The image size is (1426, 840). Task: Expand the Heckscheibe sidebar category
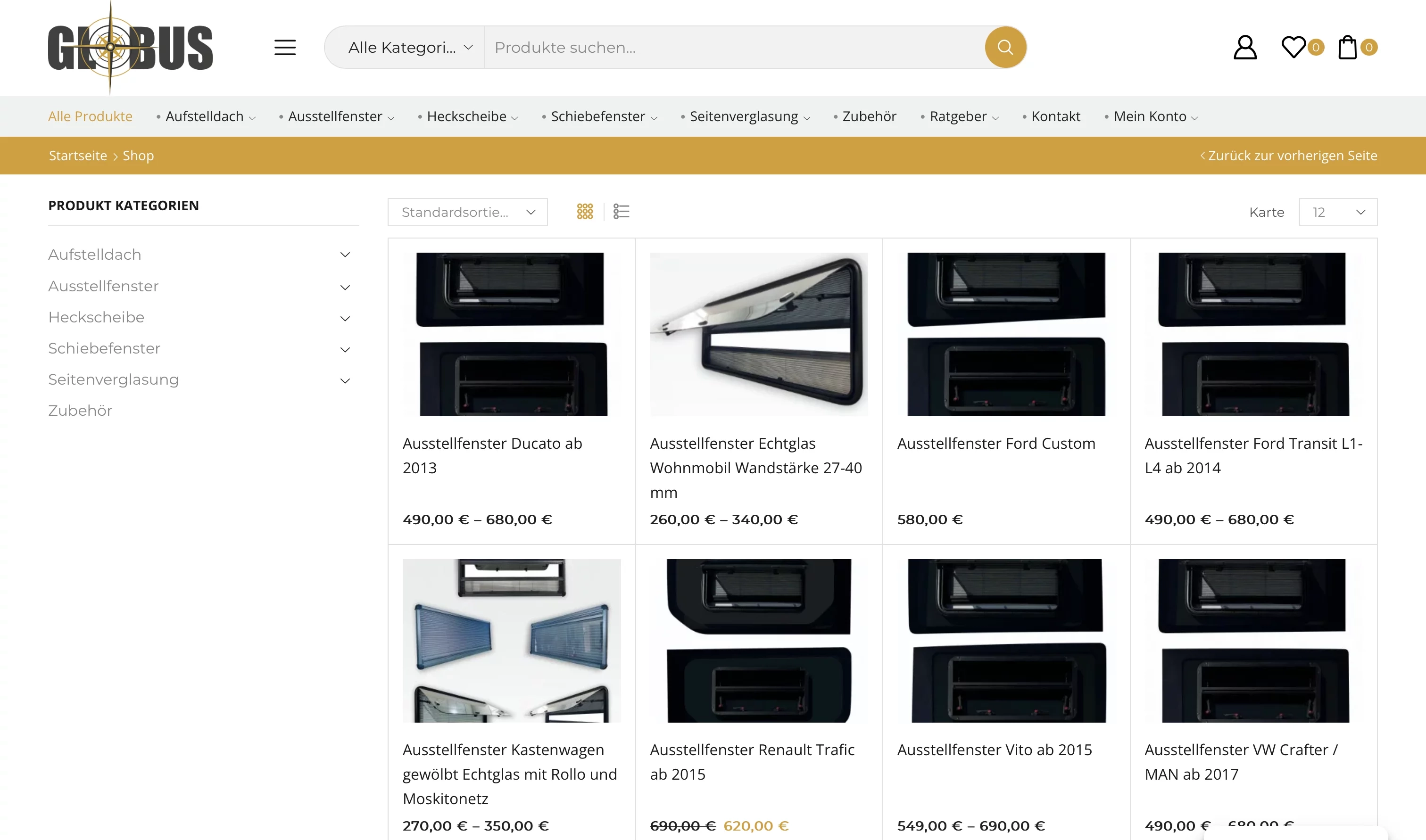click(345, 318)
